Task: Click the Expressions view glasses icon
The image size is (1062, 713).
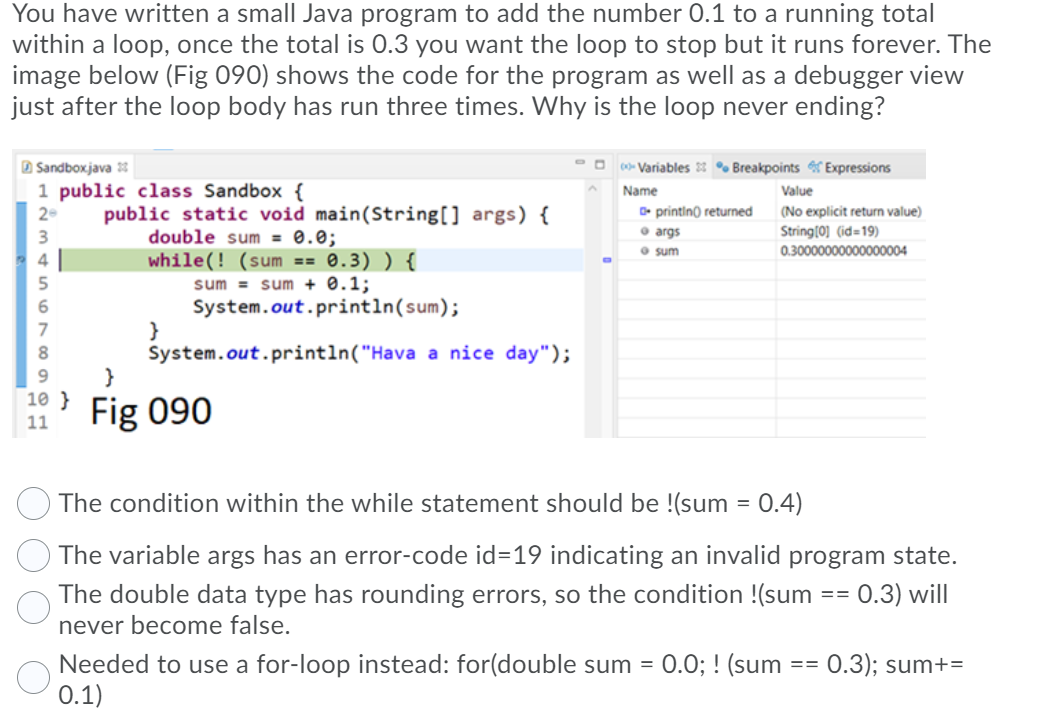Action: click(817, 168)
